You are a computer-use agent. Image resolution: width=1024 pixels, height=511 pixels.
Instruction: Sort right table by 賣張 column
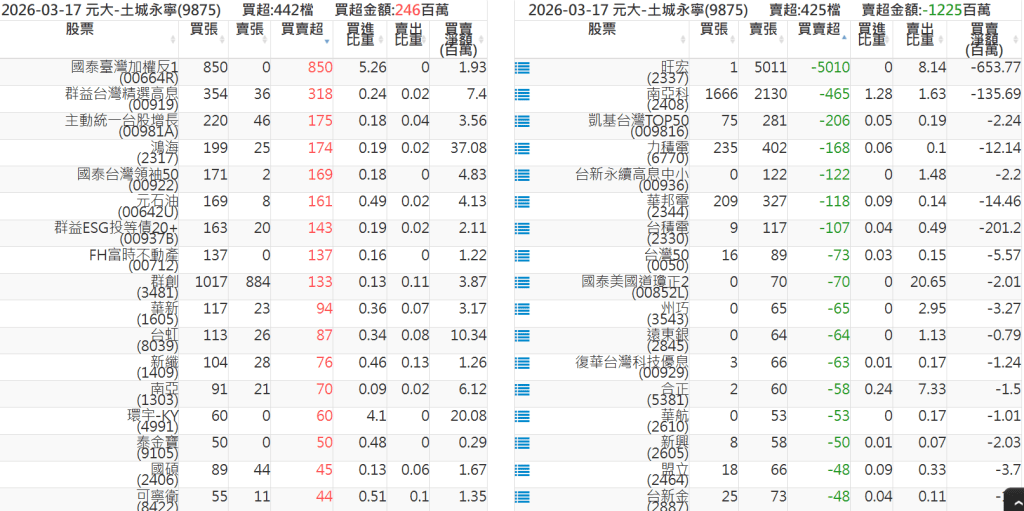coord(762,30)
